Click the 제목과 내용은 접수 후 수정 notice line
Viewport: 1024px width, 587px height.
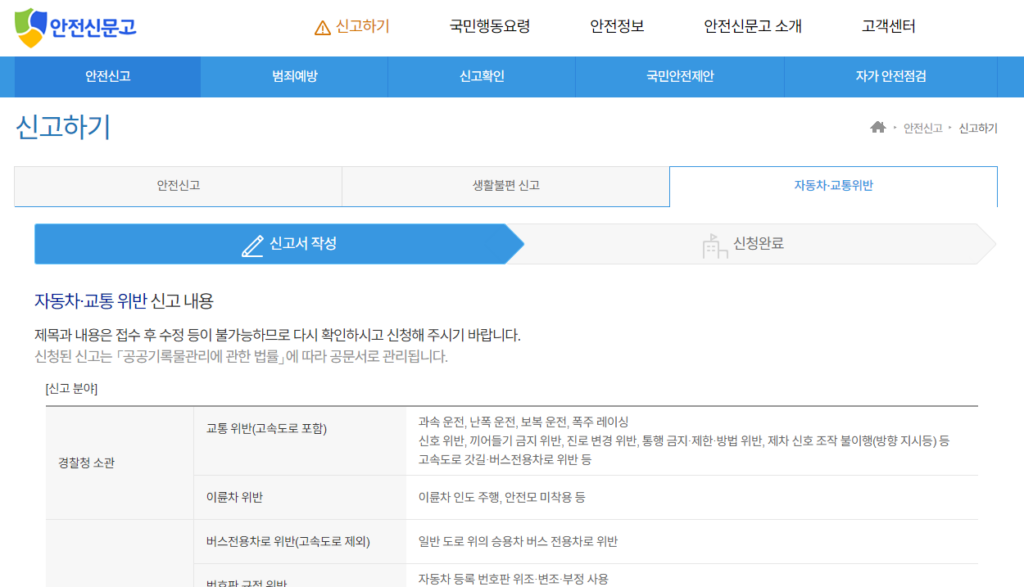pos(278,335)
